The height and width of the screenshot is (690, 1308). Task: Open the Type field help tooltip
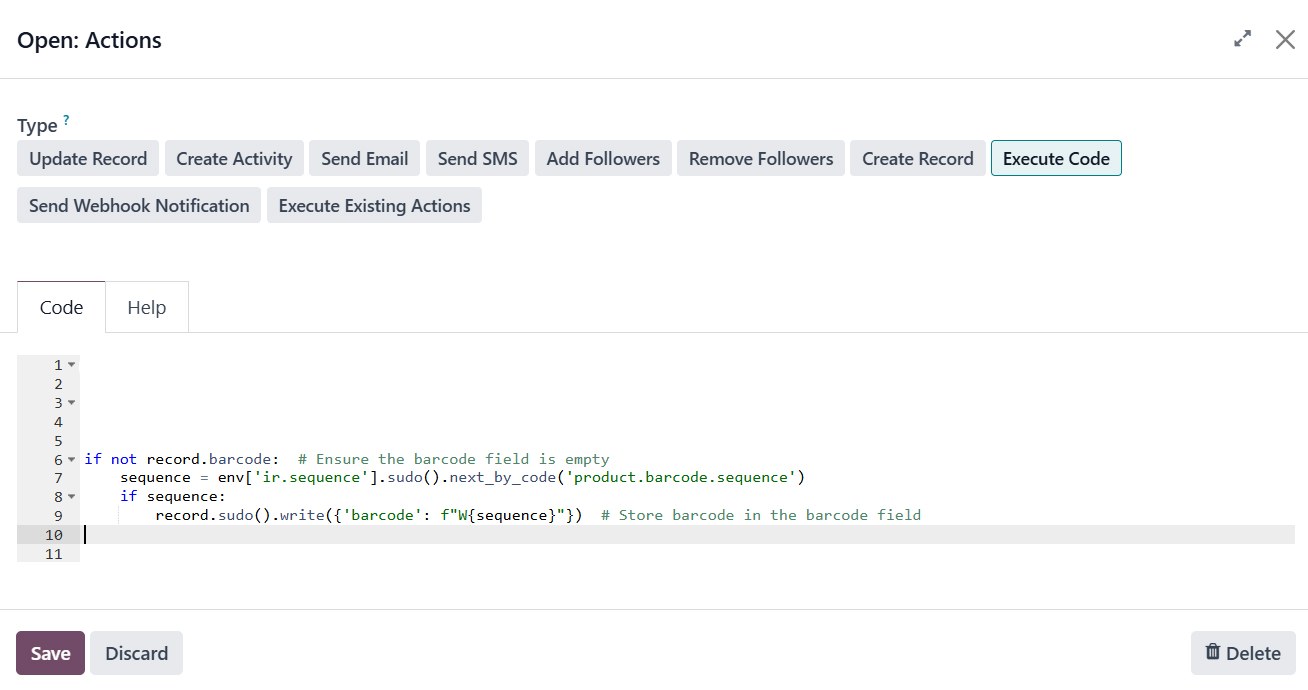pos(66,120)
